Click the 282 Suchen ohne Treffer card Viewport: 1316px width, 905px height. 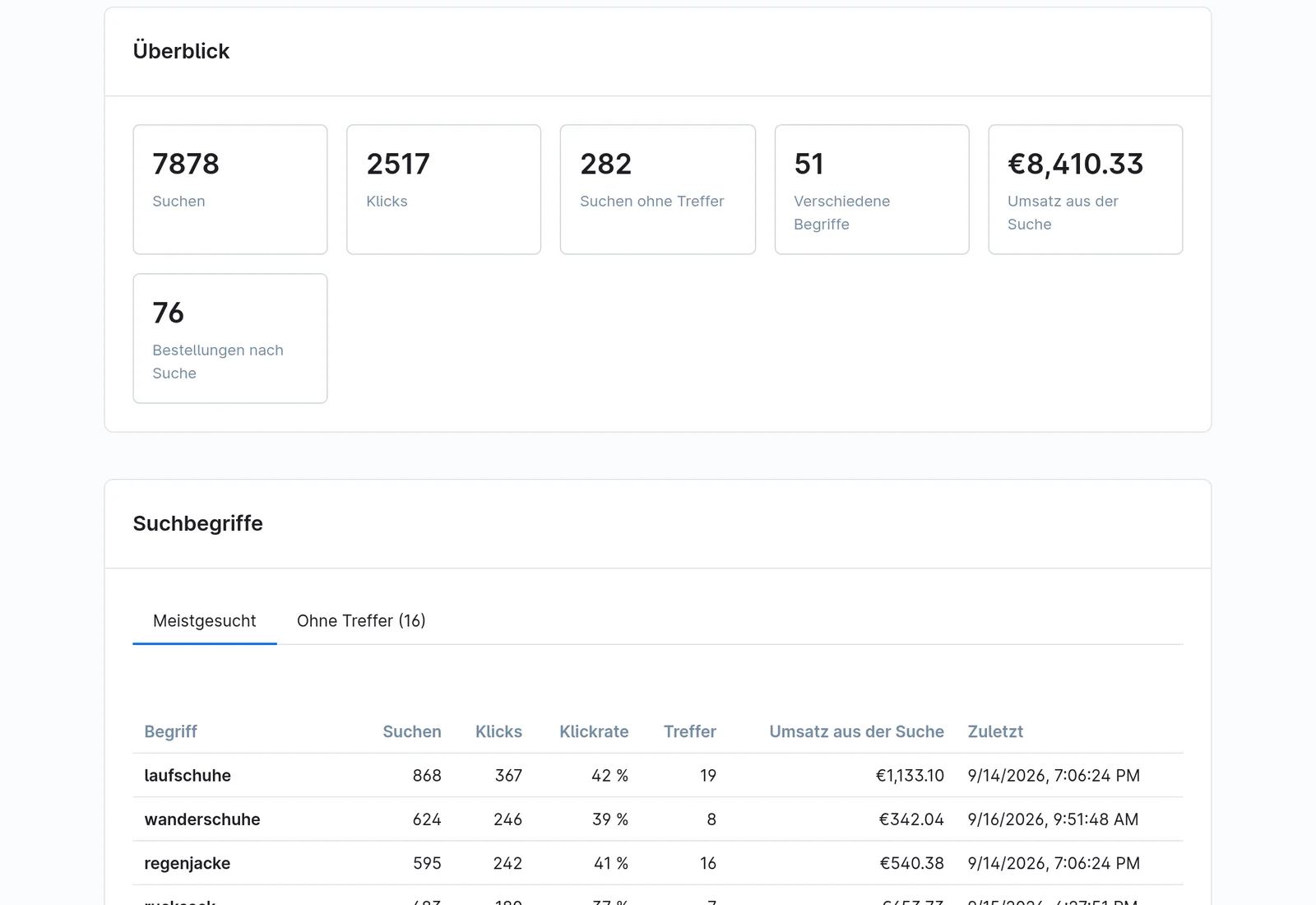click(x=658, y=189)
